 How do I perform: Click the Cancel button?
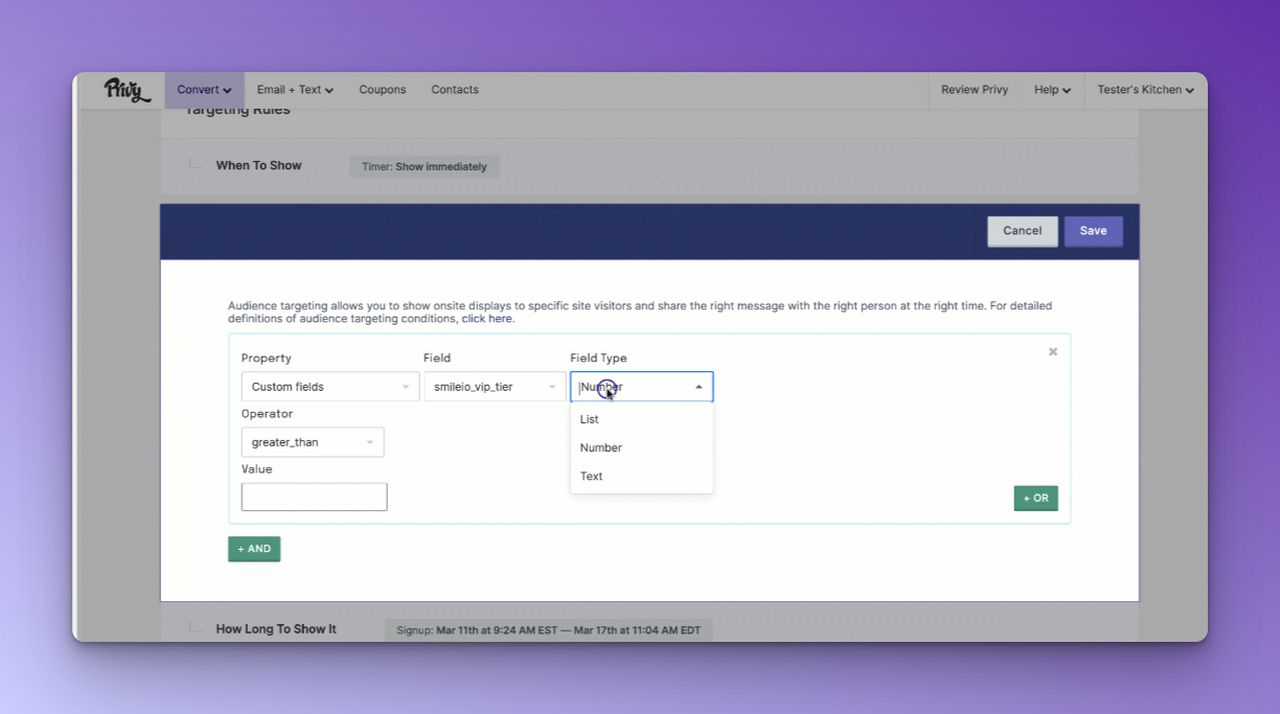pos(1022,231)
